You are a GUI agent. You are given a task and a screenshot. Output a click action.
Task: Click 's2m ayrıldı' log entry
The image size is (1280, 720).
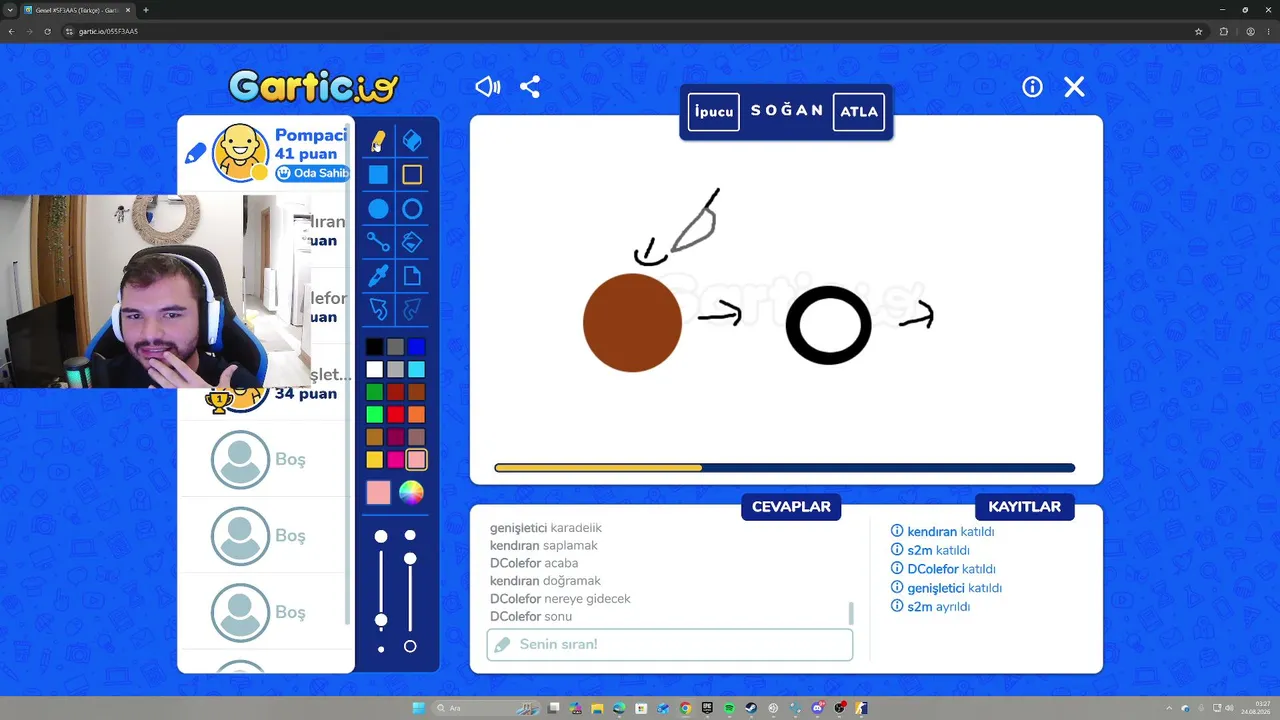[938, 607]
